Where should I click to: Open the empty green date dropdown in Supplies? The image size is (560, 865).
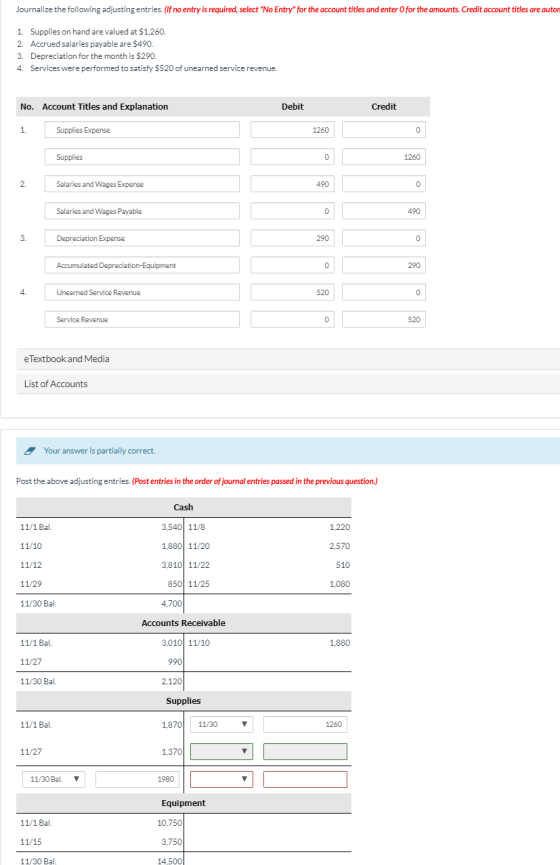[221, 751]
